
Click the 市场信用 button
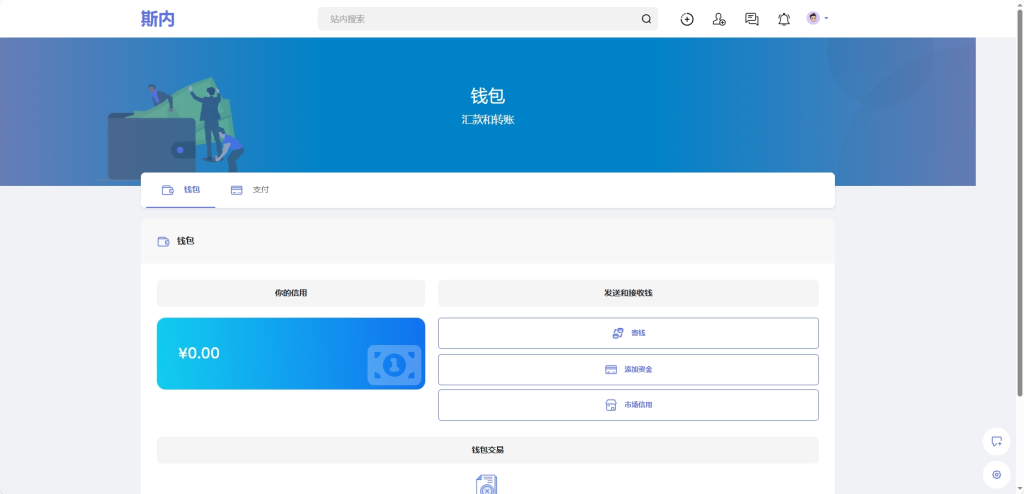point(628,405)
